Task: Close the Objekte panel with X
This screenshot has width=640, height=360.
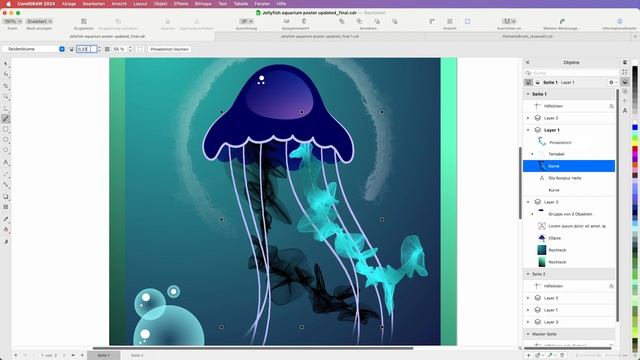Action: [x=527, y=62]
